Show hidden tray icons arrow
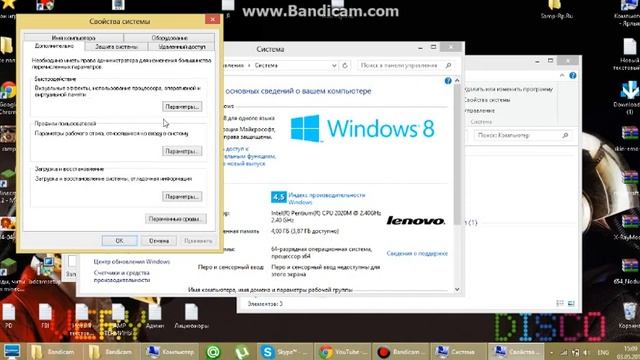This screenshot has height=360, width=640. (x=552, y=352)
